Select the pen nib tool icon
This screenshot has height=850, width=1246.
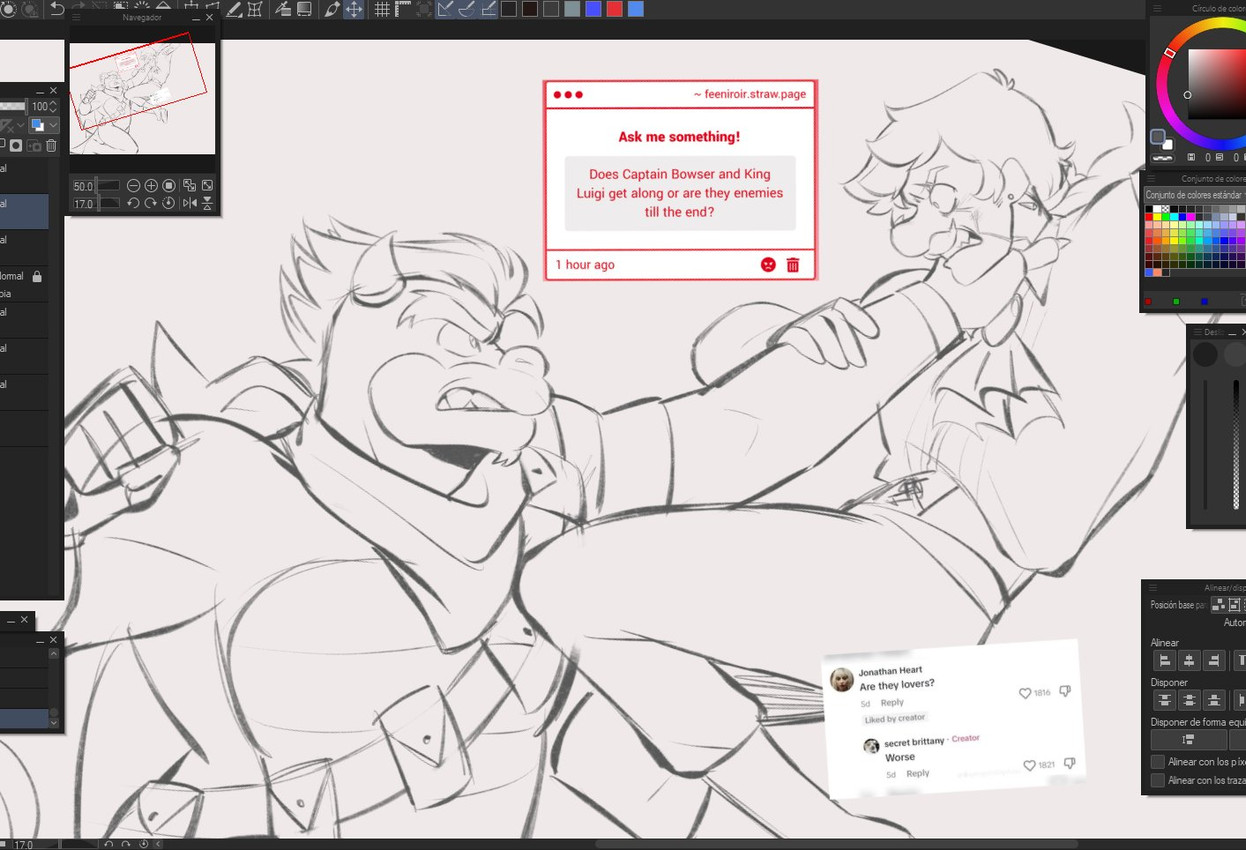pyautogui.click(x=332, y=9)
